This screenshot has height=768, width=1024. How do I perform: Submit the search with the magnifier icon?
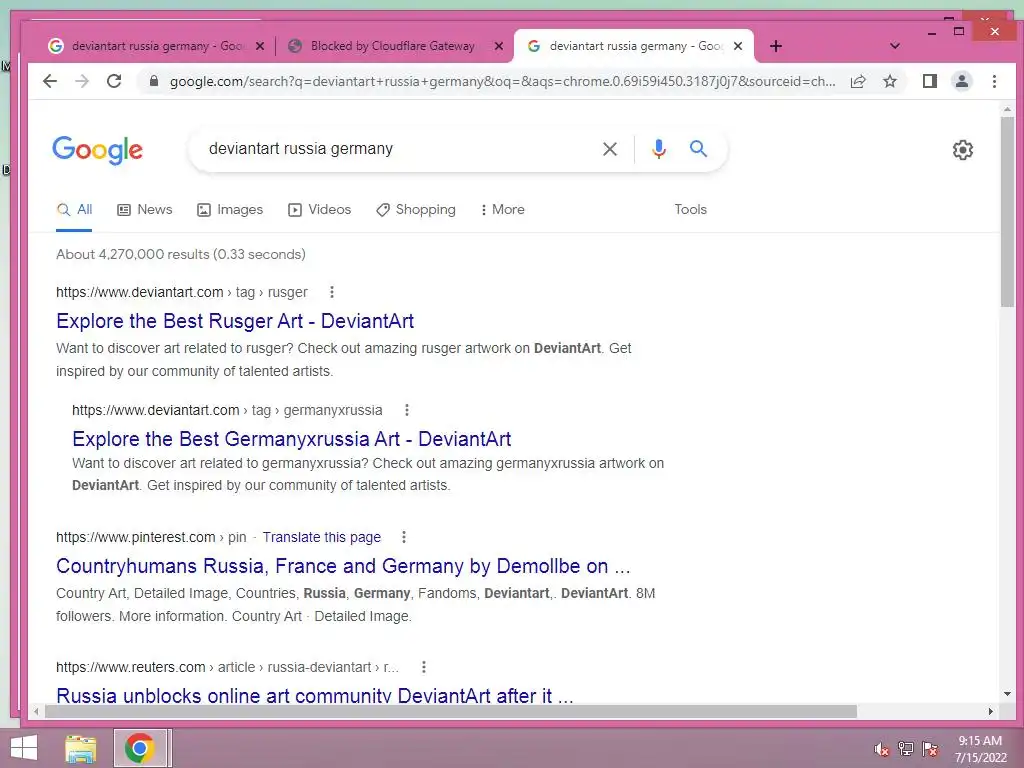coord(698,148)
